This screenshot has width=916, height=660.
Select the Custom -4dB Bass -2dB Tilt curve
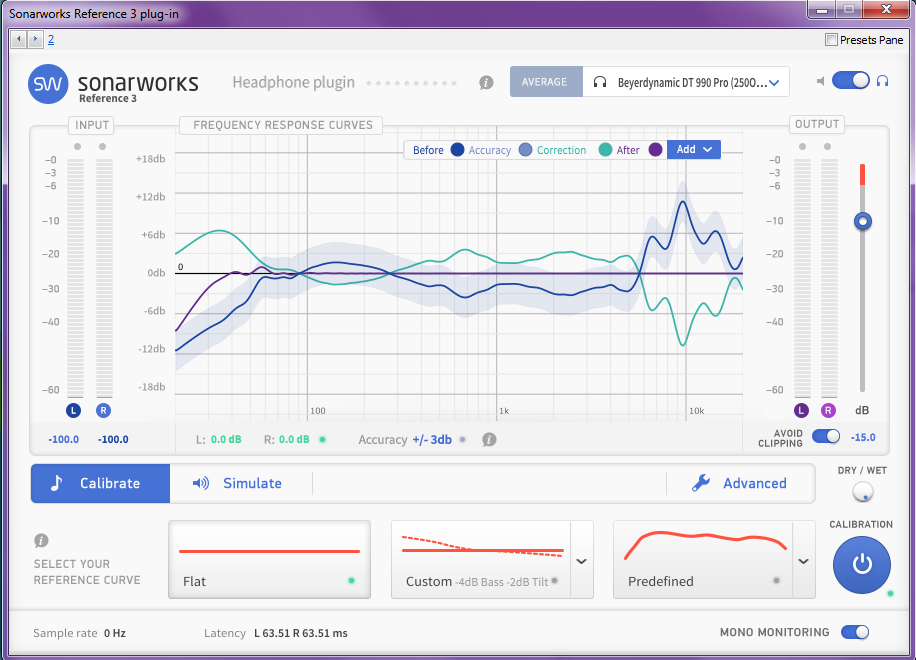481,560
